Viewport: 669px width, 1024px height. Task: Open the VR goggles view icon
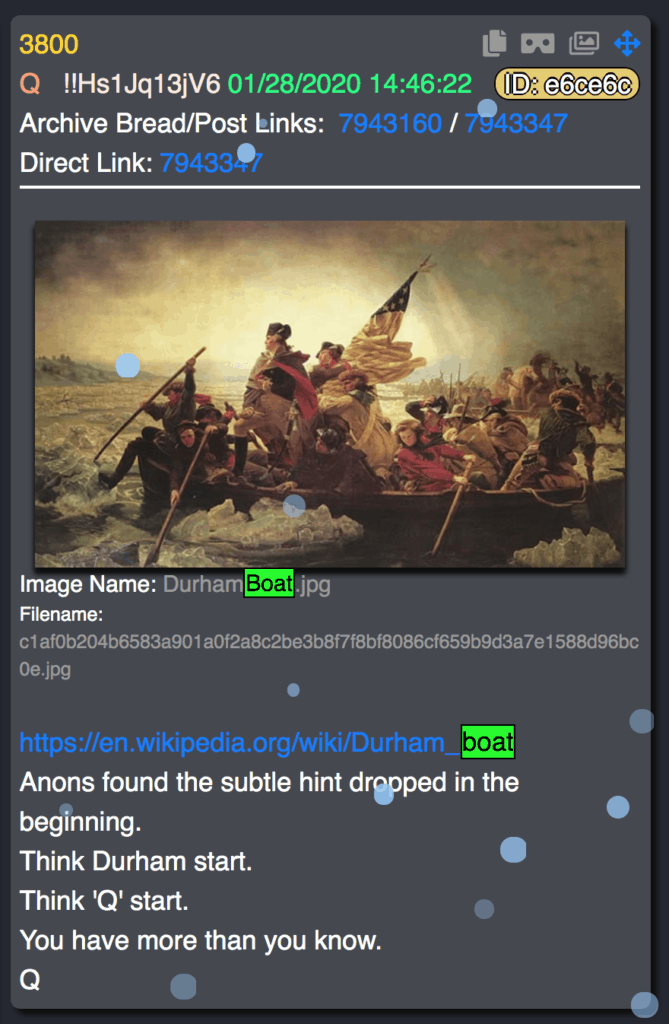(538, 44)
